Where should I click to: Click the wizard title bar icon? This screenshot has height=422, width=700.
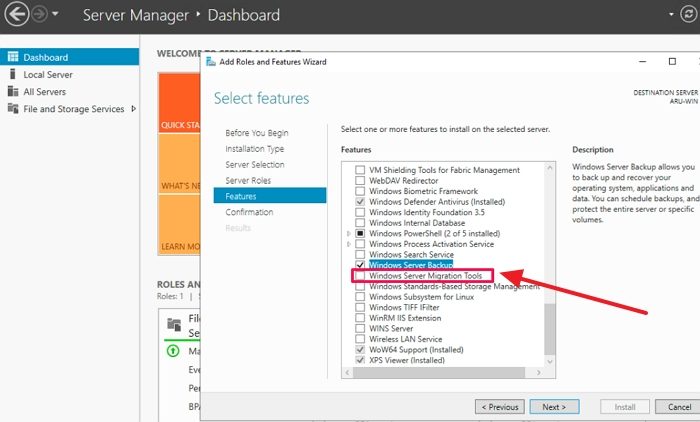(x=210, y=62)
